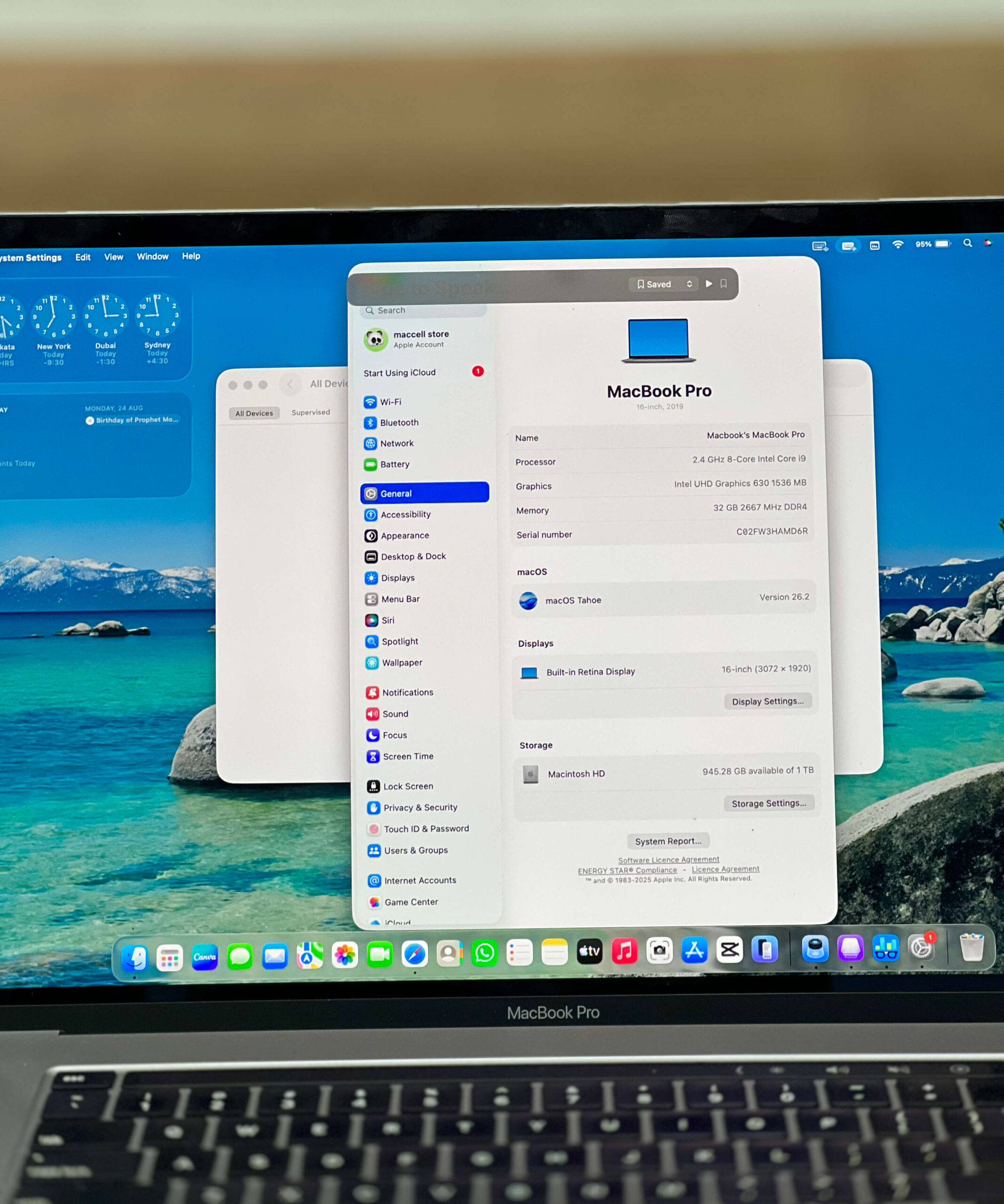The width and height of the screenshot is (1004, 1204).
Task: Open the ENERGY STAR Compliance link
Action: pyautogui.click(x=627, y=871)
